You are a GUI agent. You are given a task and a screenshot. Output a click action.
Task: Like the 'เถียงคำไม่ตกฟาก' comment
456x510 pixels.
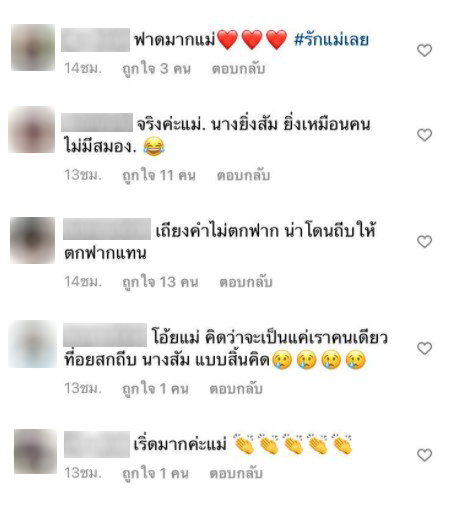424,242
